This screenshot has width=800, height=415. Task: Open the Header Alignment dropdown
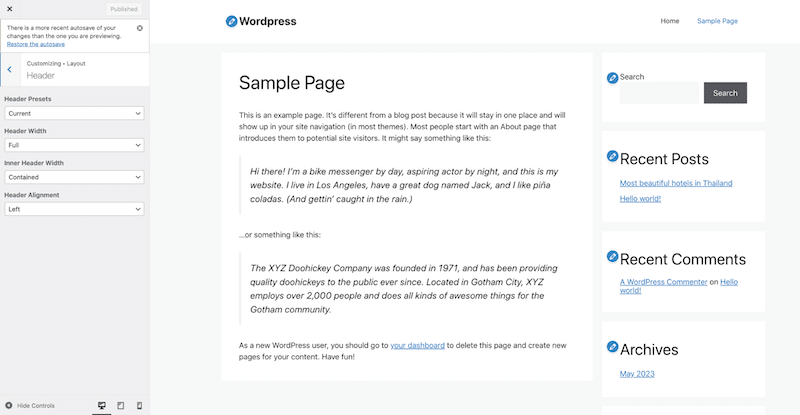[74, 209]
